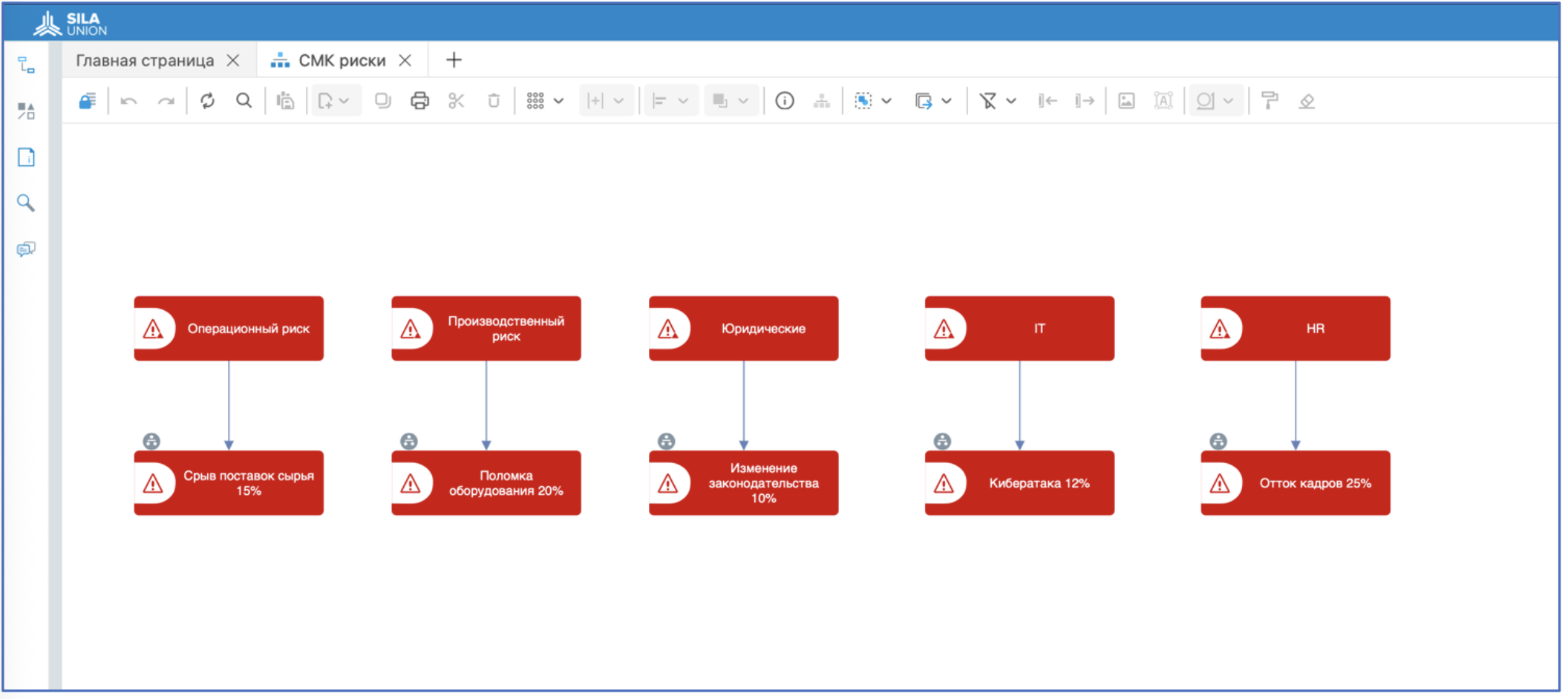Click the insert image toolbar icon
This screenshot has width=1568, height=699.
pyautogui.click(x=1126, y=101)
